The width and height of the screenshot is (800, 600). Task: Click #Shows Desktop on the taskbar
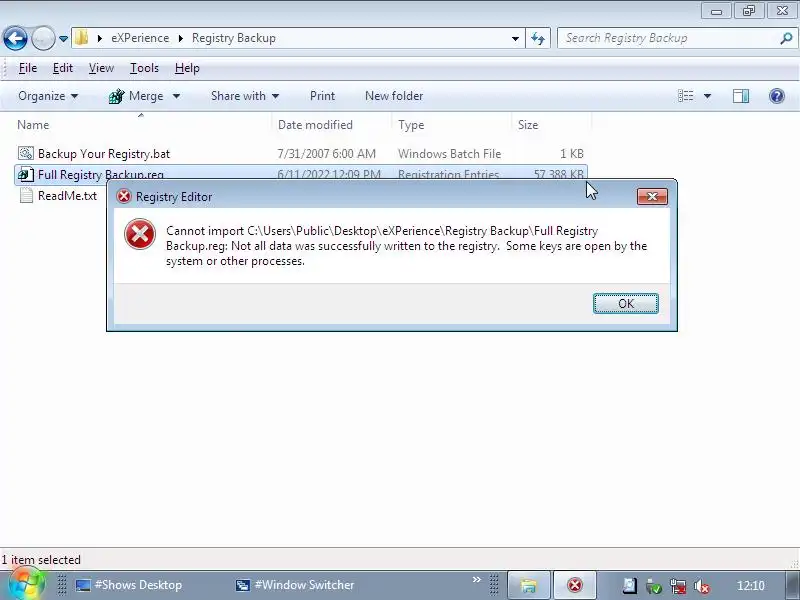click(x=129, y=585)
